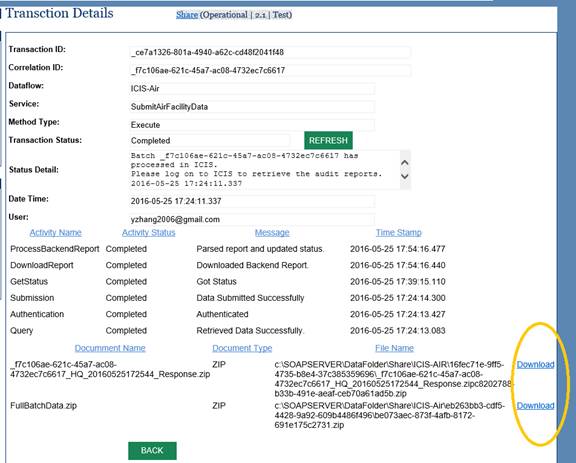Image resolution: width=576 pixels, height=463 pixels.
Task: Click inside the Status Detail text area
Action: (264, 169)
